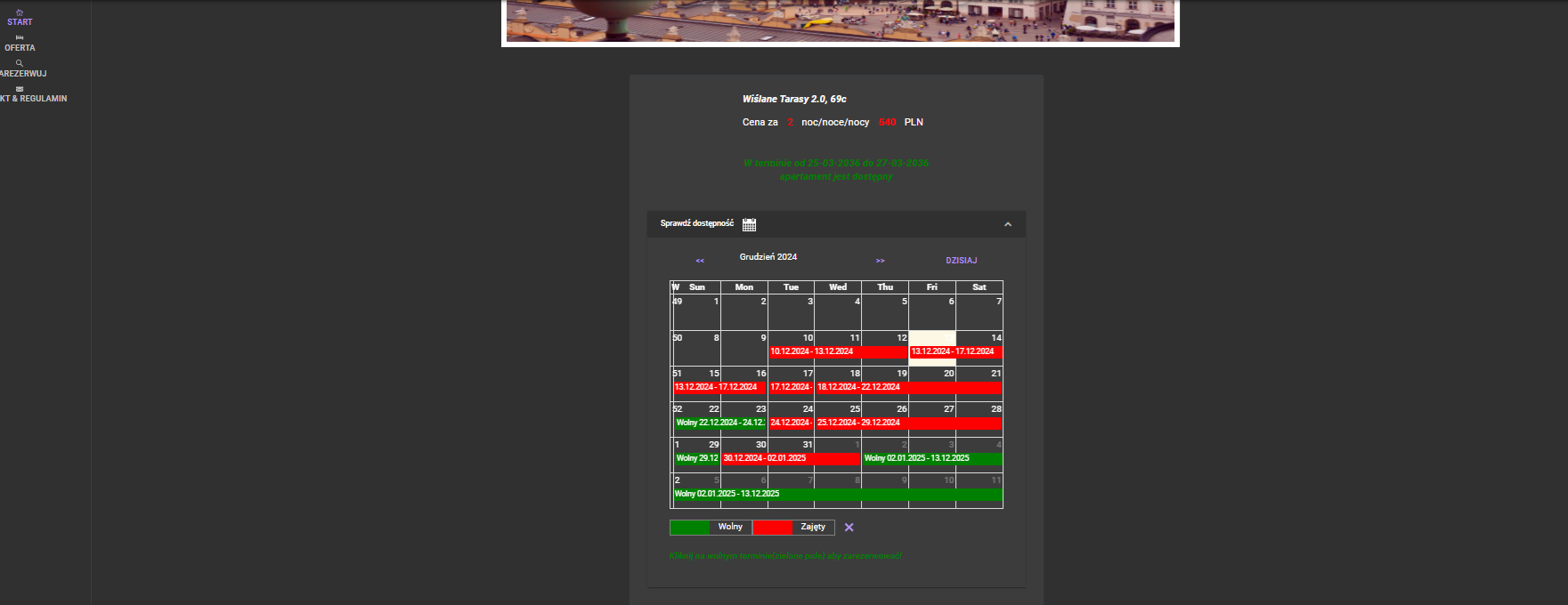Click the magnifier icon above ZAREZERWUJ
This screenshot has height=605, width=1568.
(20, 63)
